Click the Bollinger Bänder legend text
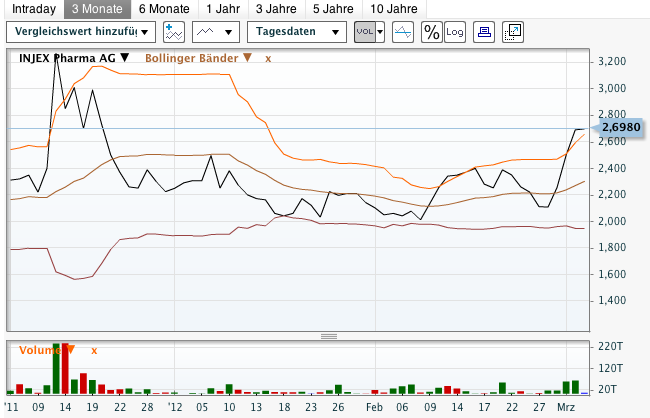The image size is (650, 418). click(192, 58)
